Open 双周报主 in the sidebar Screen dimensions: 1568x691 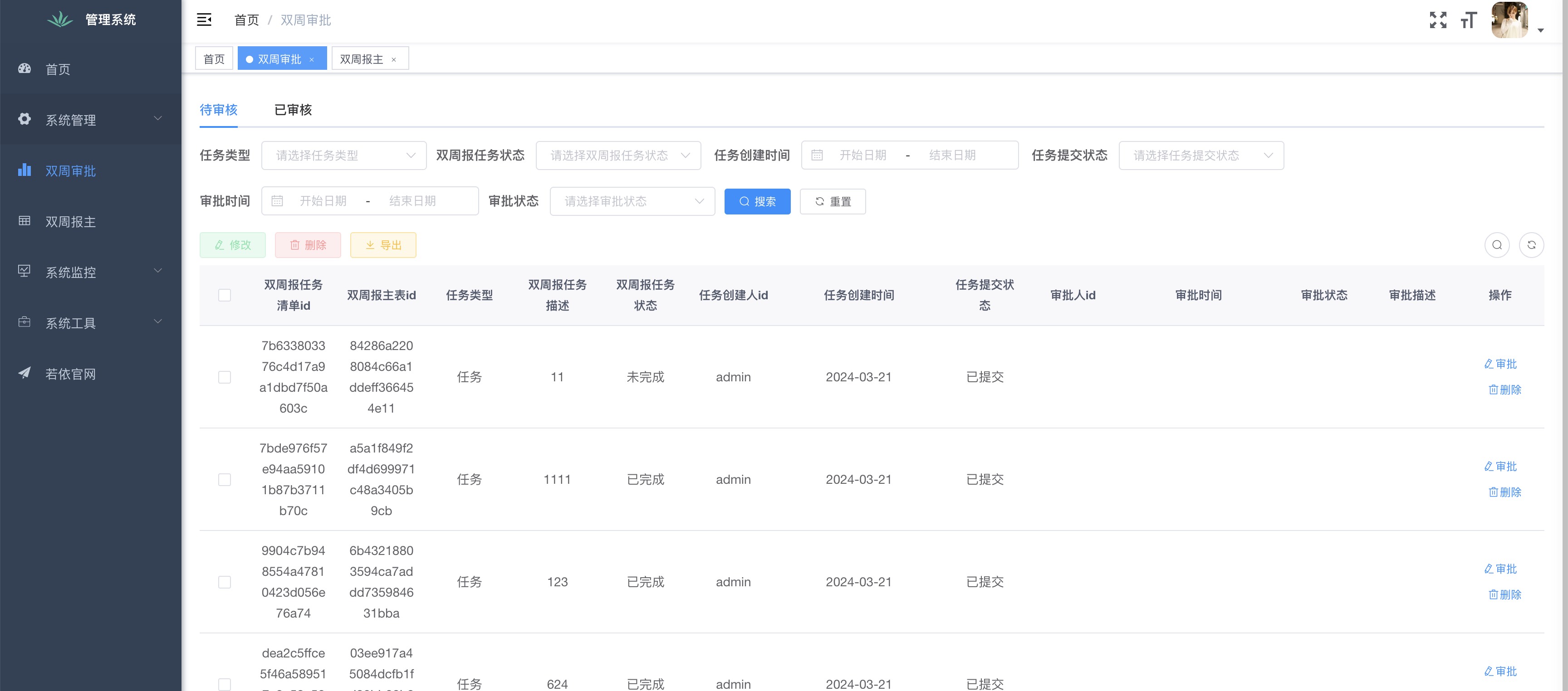tap(91, 221)
